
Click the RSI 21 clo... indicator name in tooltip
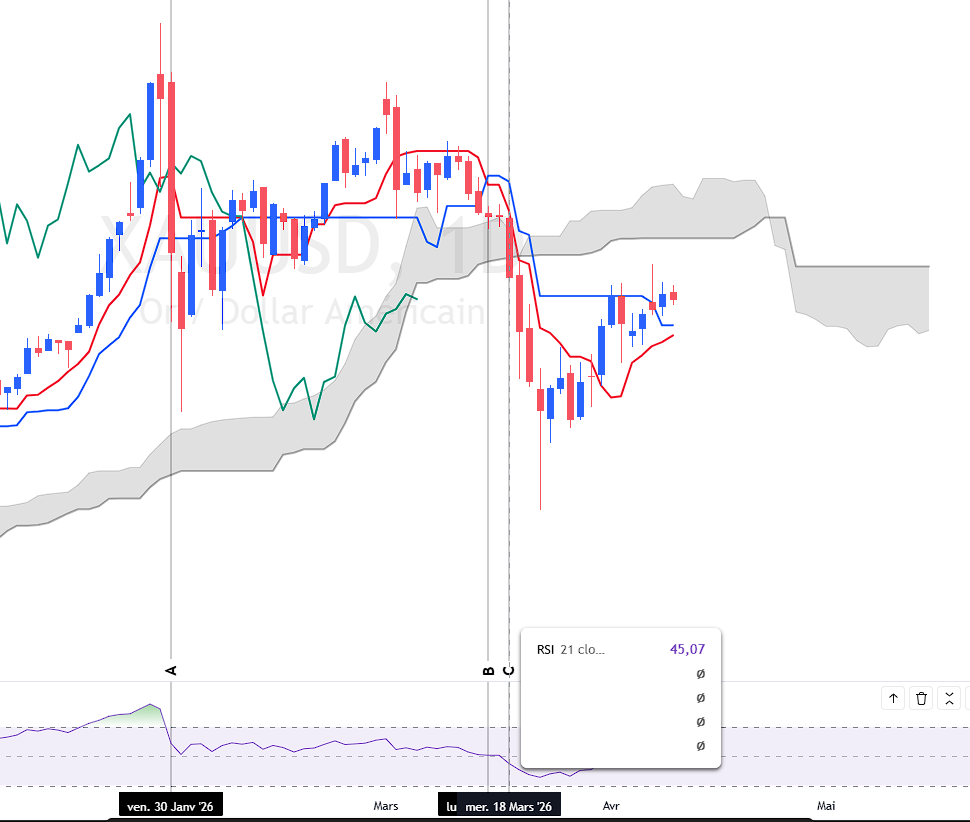570,649
